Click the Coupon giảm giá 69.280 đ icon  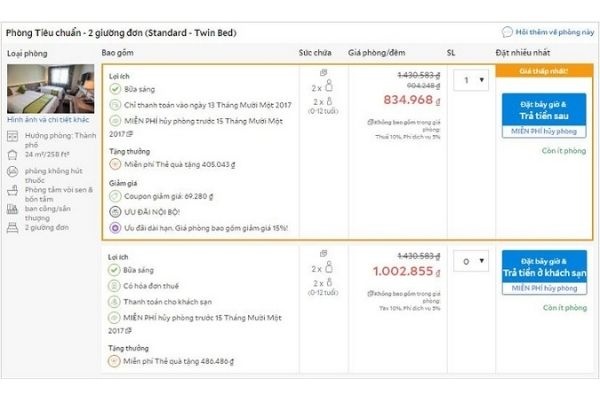coord(116,198)
